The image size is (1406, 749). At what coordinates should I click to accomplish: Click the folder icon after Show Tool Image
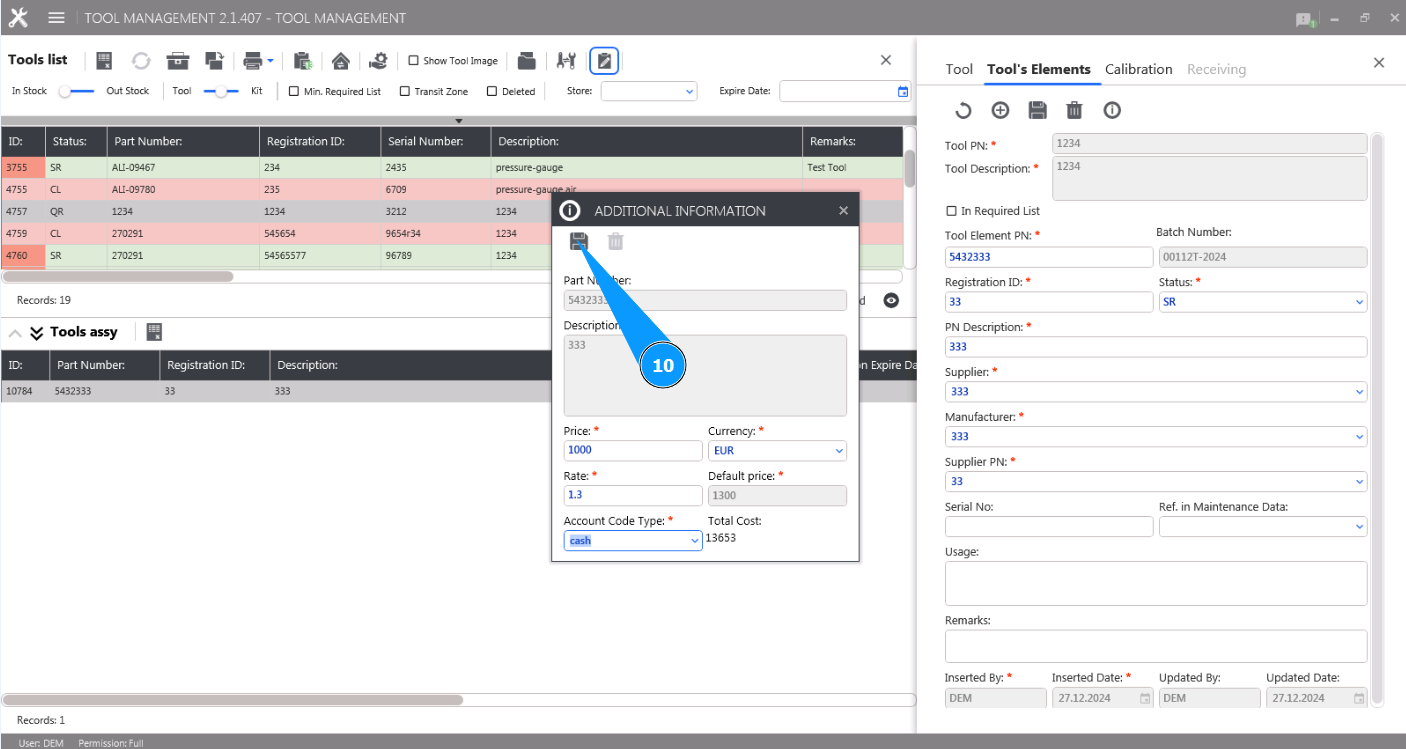click(x=527, y=61)
